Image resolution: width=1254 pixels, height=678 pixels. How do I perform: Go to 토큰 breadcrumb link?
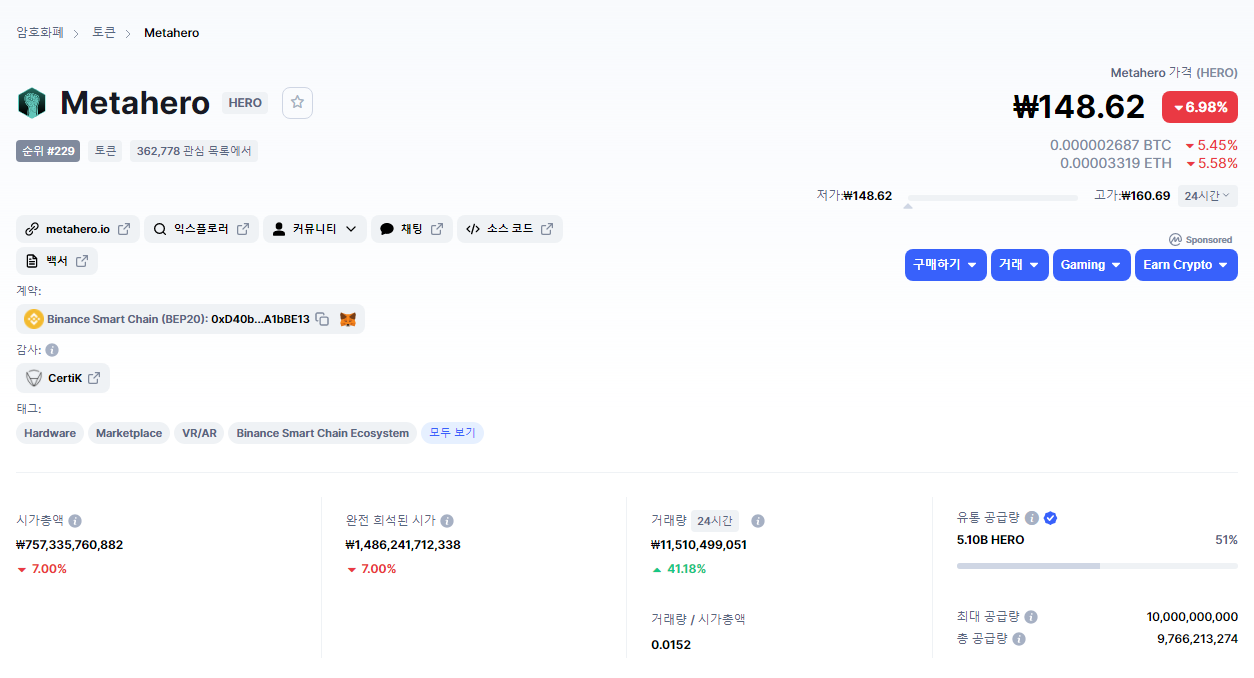tap(104, 33)
